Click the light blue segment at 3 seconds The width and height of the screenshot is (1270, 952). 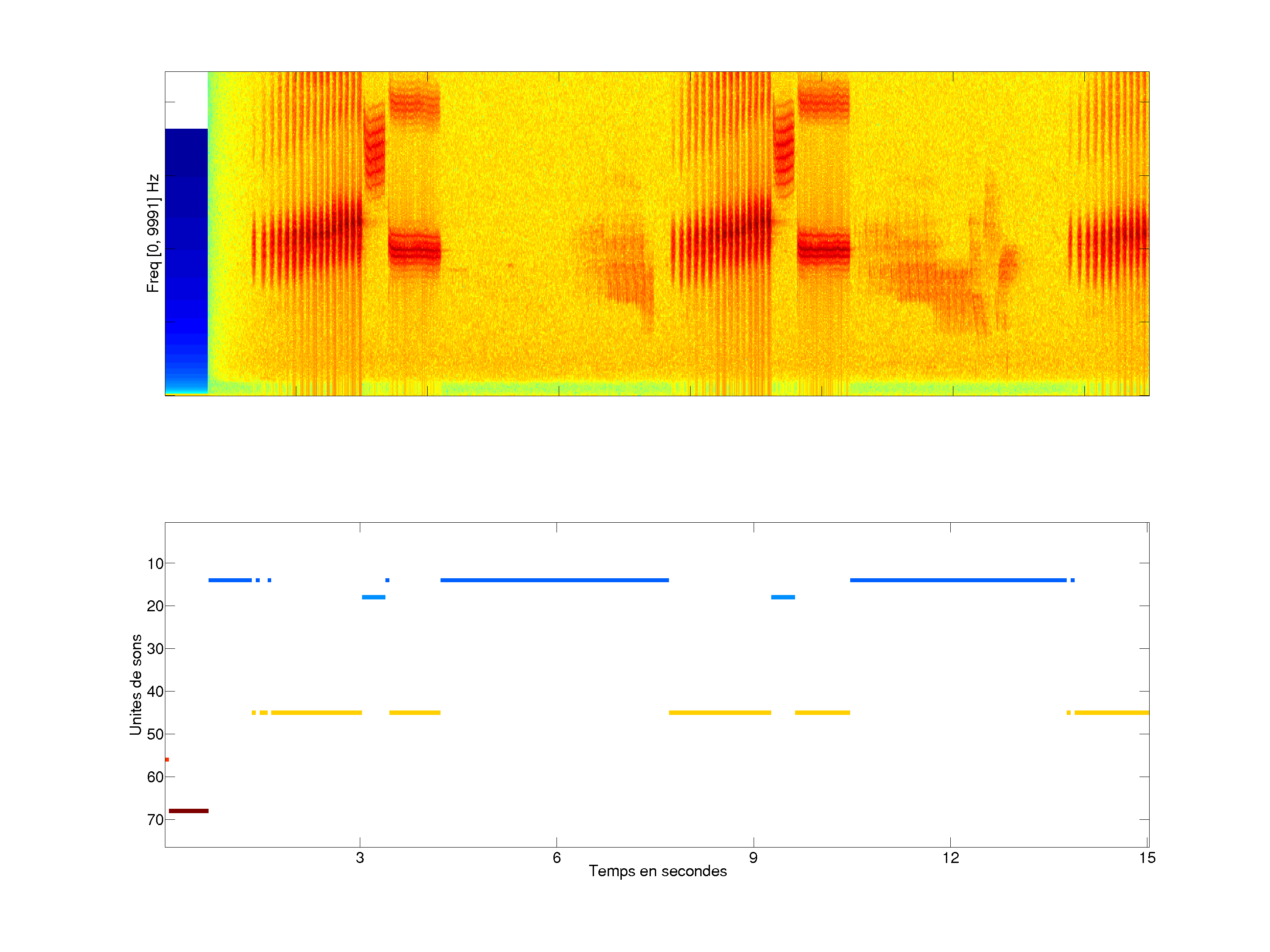pos(373,597)
